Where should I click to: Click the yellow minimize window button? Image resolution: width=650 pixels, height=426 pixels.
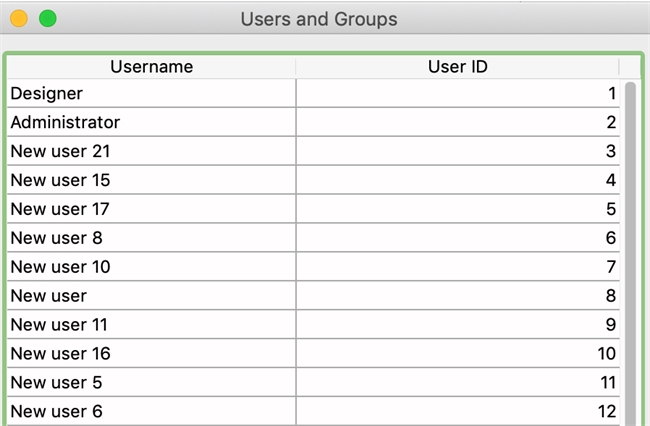point(19,19)
